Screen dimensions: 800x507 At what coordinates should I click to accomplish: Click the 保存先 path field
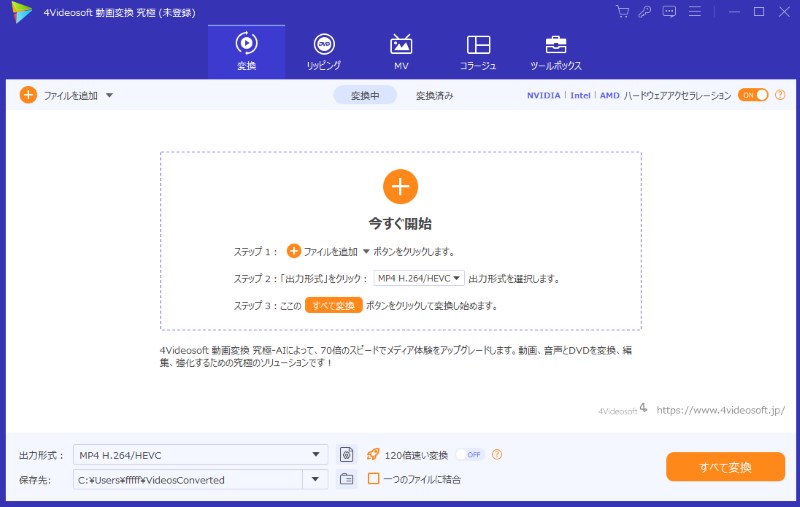188,479
